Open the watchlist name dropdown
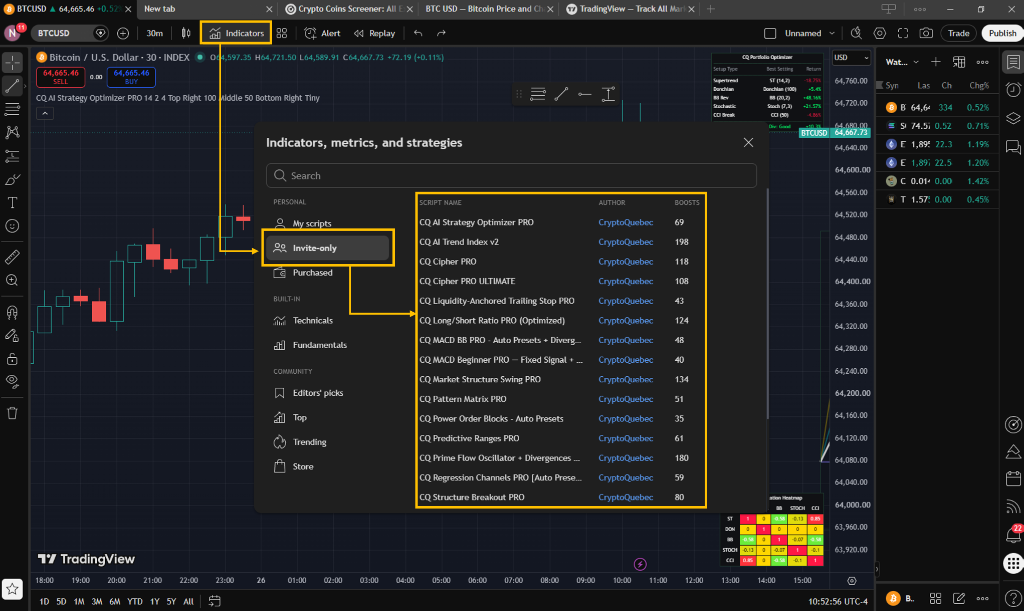Screen dimensions: 1024x611 [x=902, y=62]
